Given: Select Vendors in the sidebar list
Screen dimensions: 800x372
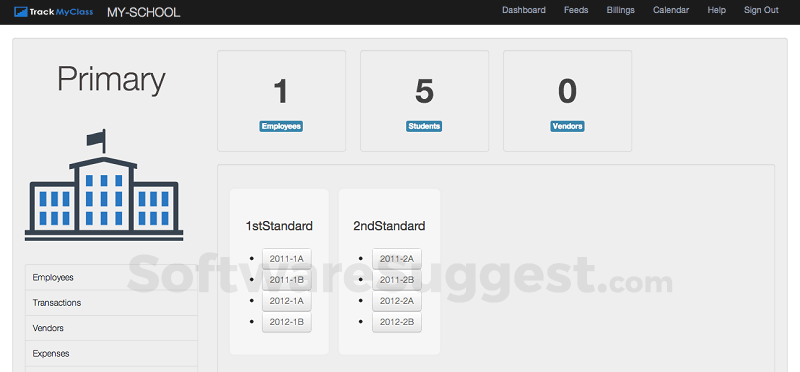Looking at the screenshot, I should [111, 328].
